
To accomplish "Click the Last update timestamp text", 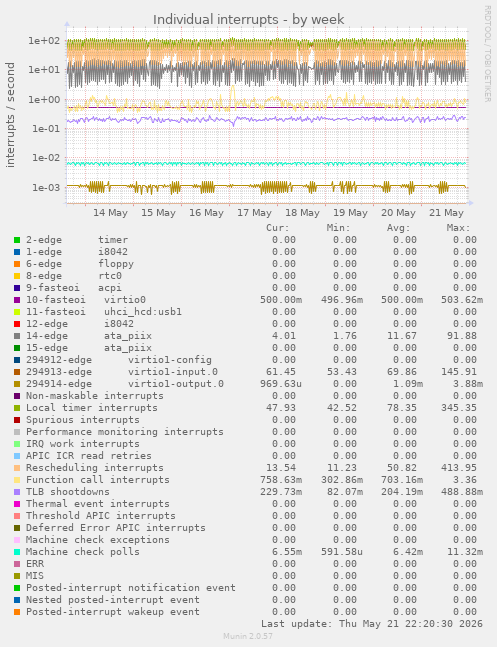I will pos(372,623).
